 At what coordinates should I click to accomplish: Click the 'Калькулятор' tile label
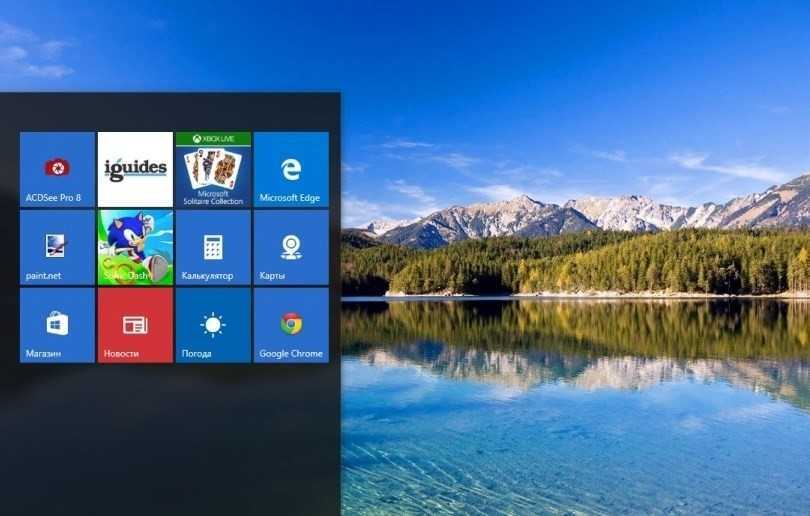click(207, 276)
